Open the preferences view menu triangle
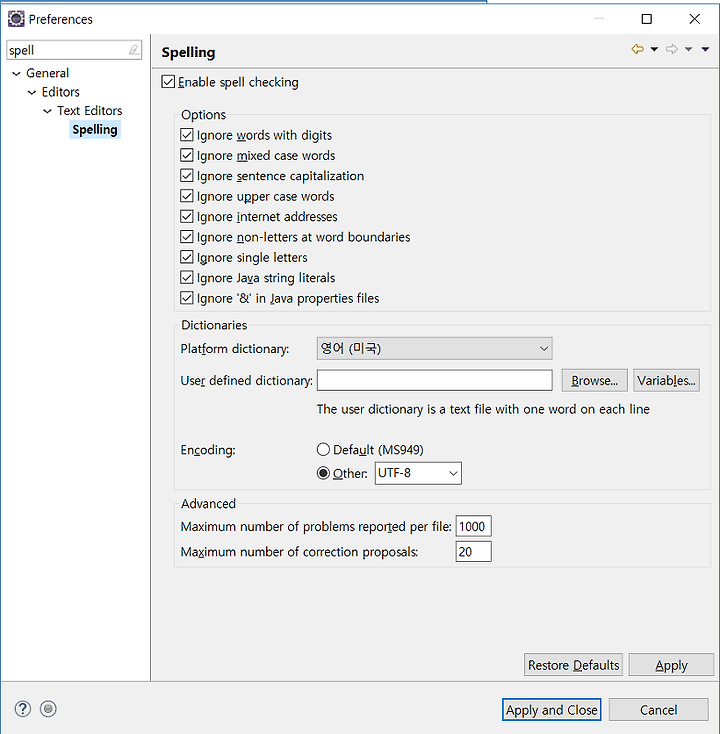 (x=705, y=49)
